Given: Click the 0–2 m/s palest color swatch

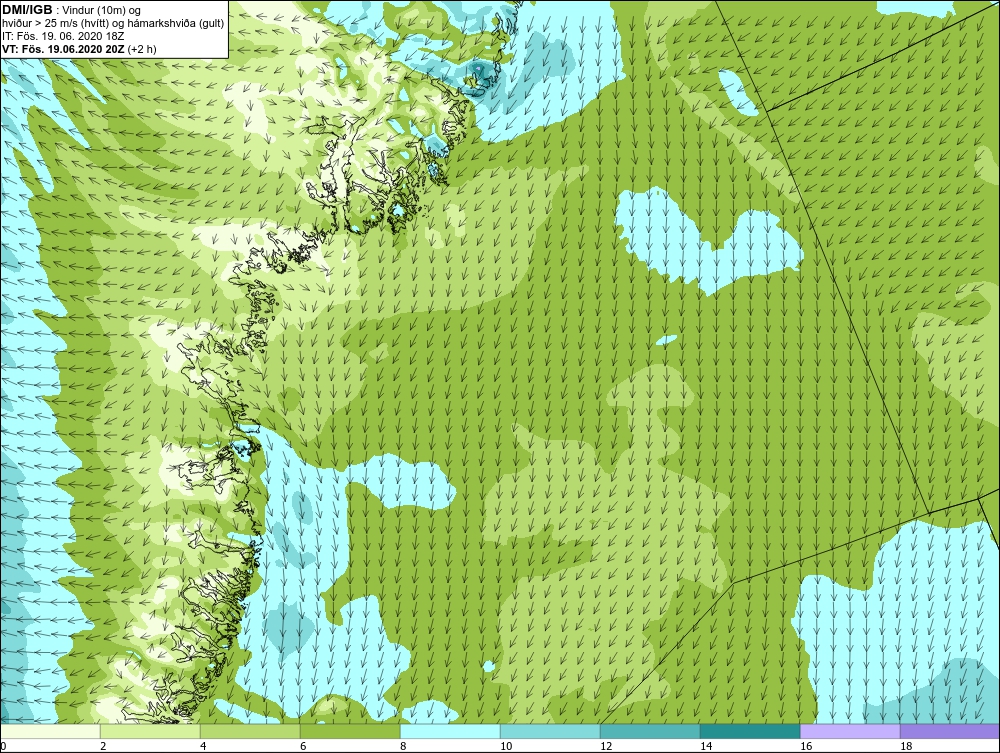Looking at the screenshot, I should click(50, 731).
